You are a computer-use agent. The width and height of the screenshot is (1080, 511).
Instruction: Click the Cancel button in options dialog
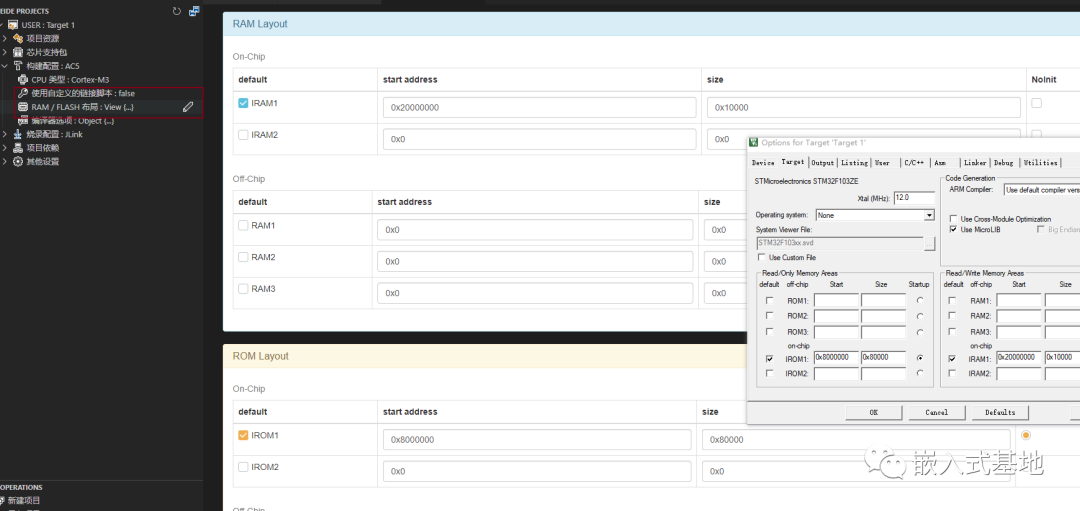pyautogui.click(x=936, y=412)
